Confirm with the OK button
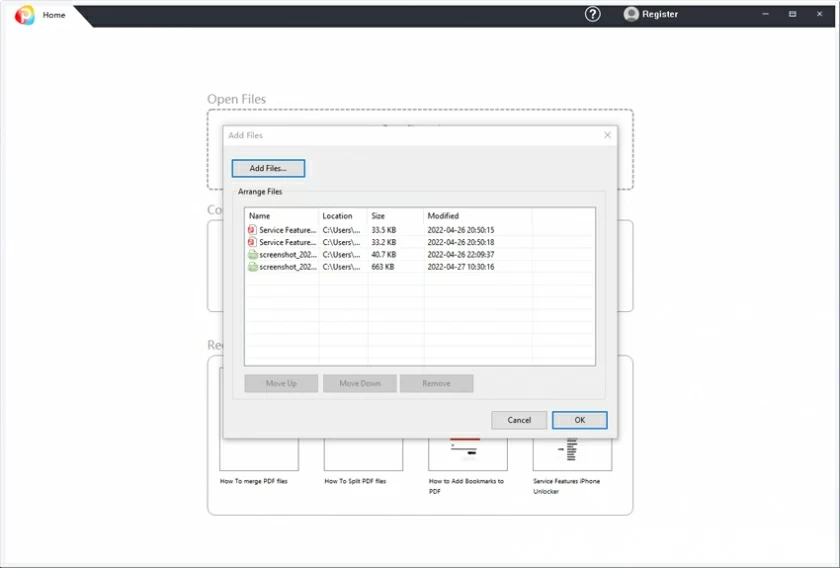Viewport: 840px width, 568px height. tap(580, 420)
